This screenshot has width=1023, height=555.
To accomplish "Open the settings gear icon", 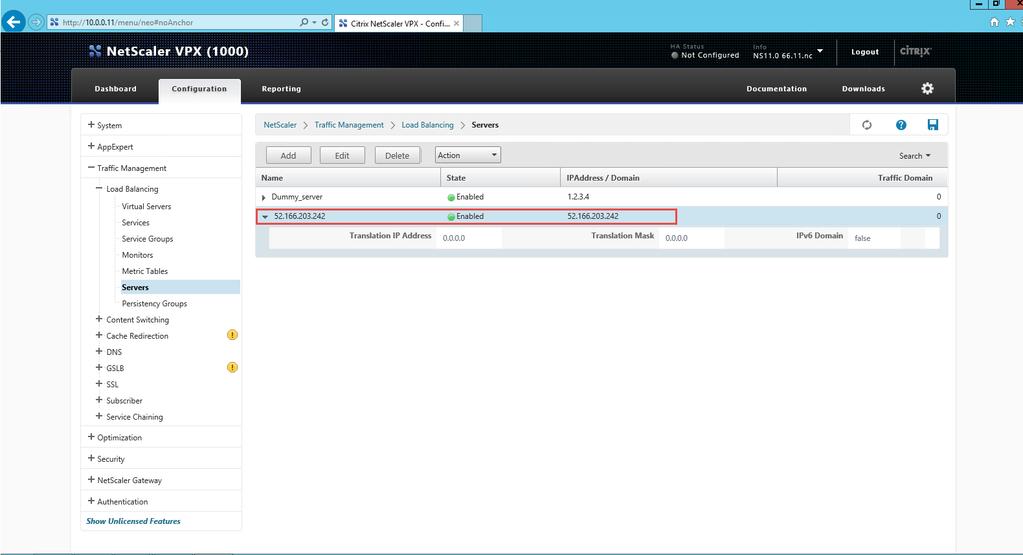I will tap(927, 89).
